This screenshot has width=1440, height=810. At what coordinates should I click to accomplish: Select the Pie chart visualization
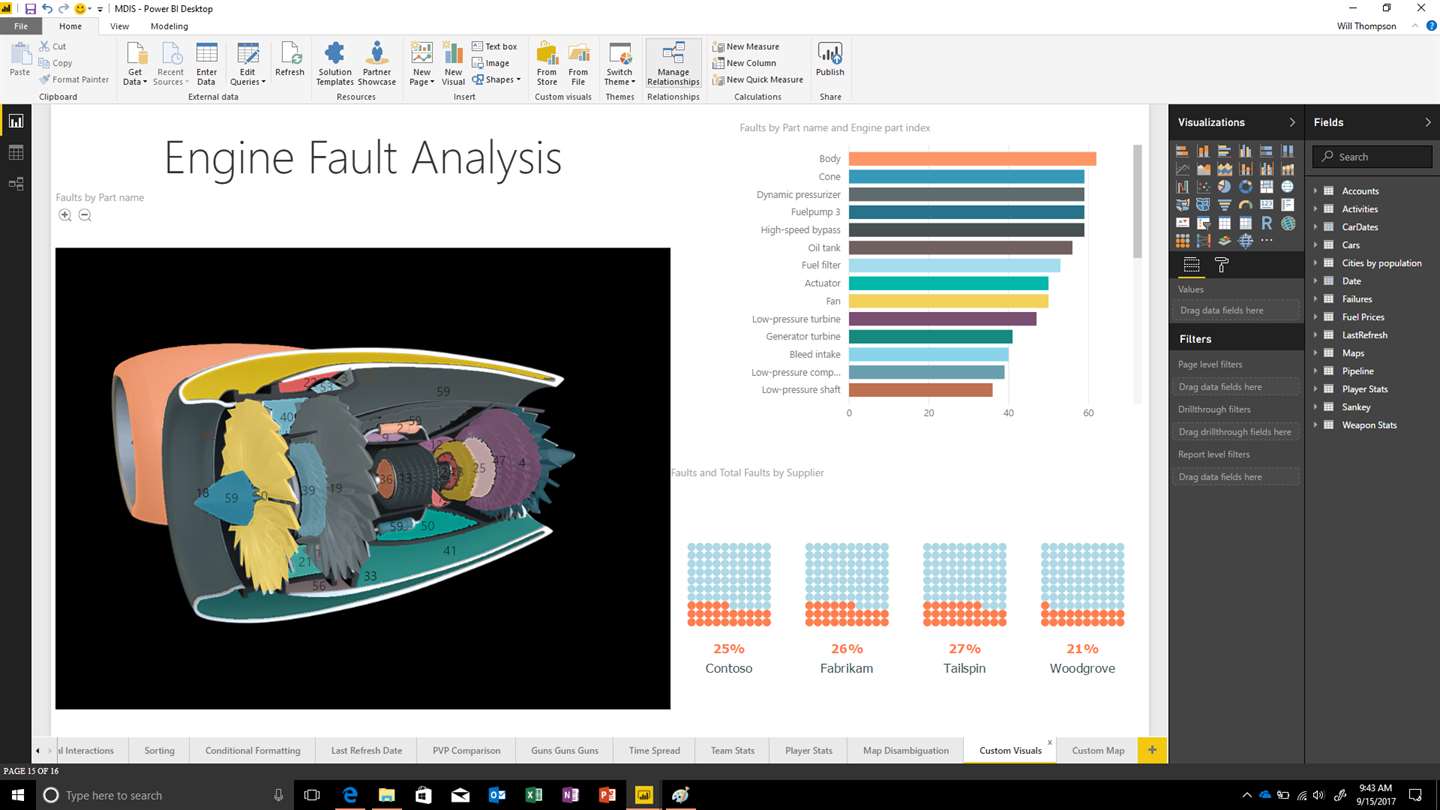click(1224, 187)
